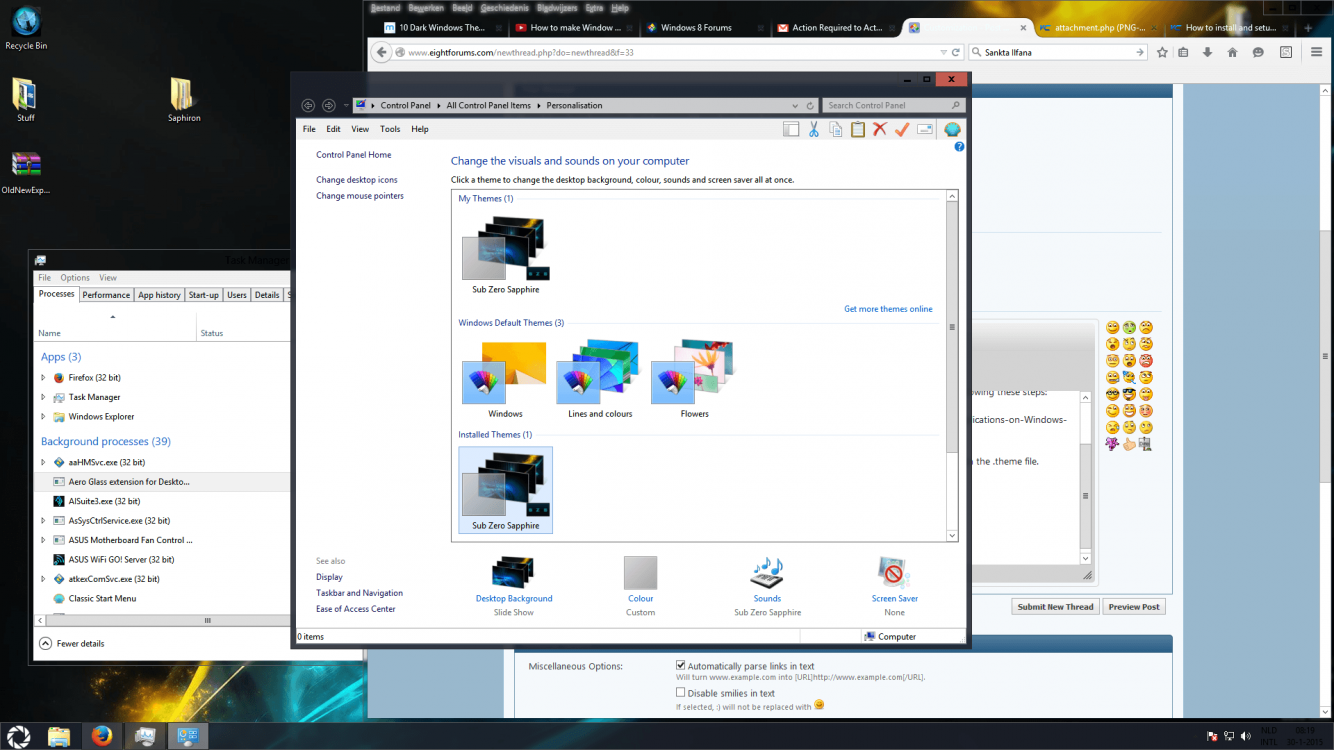This screenshot has height=750, width=1334.
Task: Click Firefox home icon
Action: (1232, 52)
